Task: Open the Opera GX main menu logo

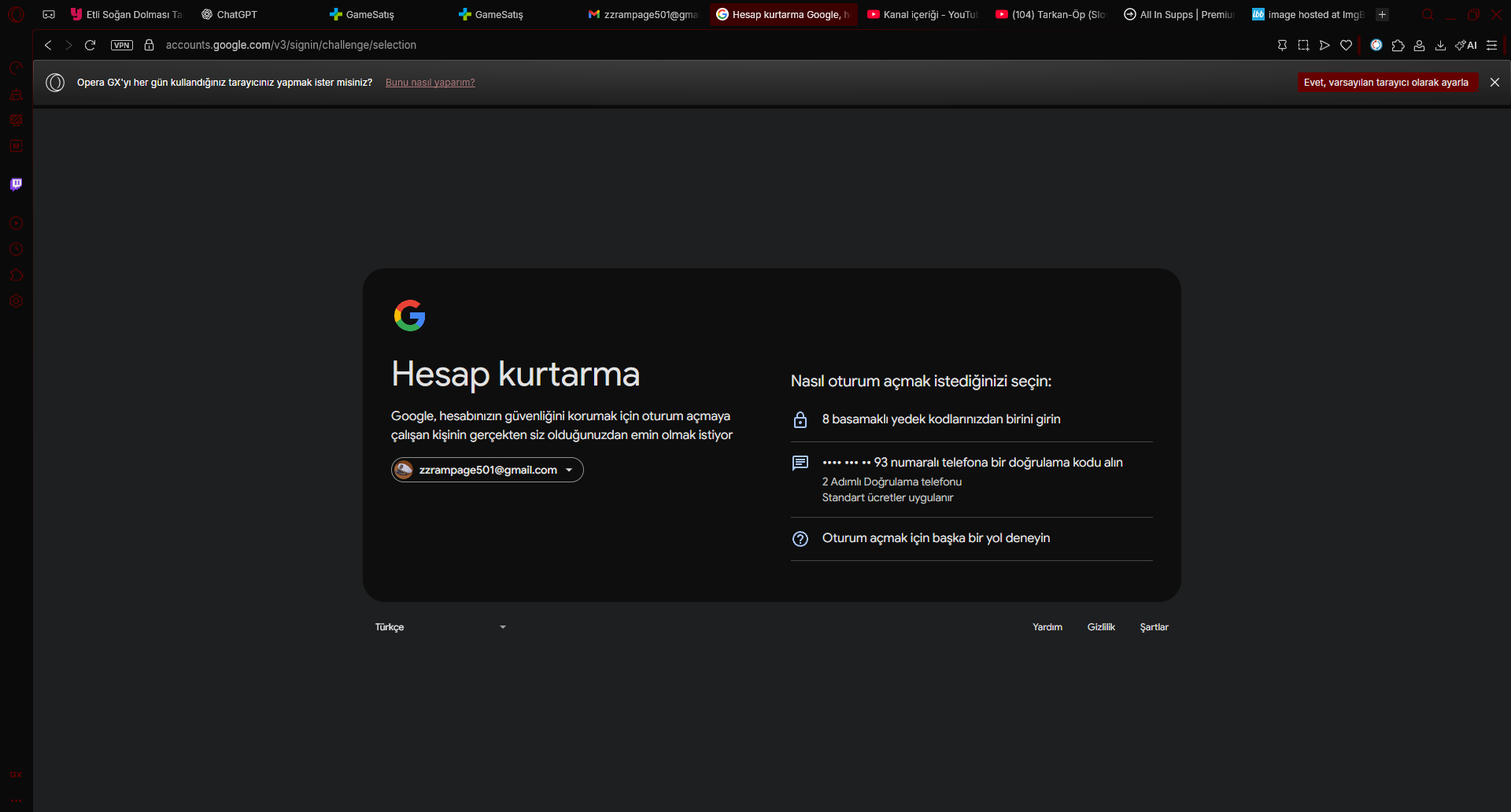Action: point(16,14)
